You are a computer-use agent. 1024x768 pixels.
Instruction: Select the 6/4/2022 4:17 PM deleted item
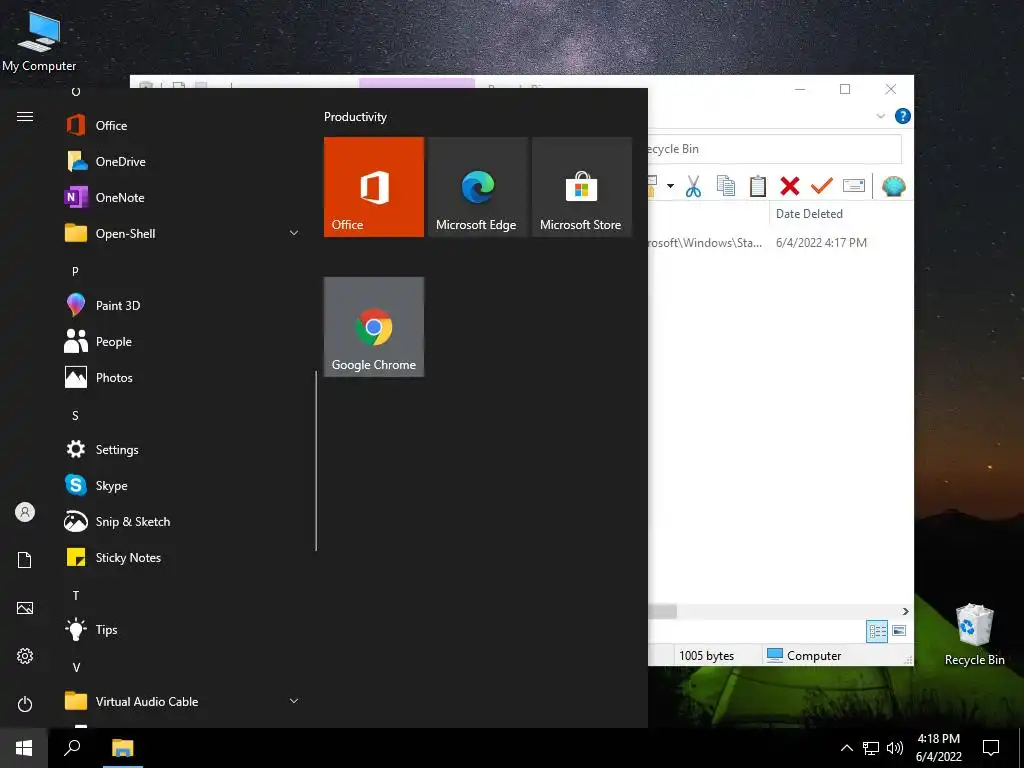pos(821,243)
